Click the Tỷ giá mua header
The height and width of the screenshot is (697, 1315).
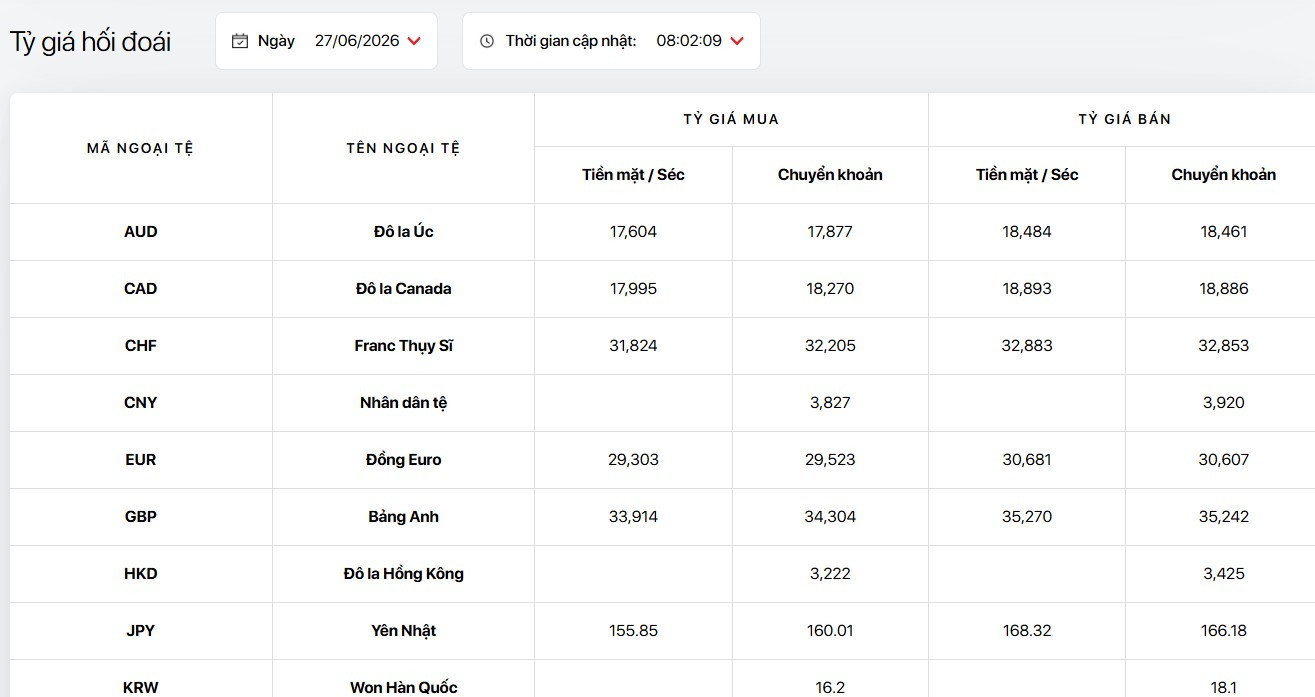731,119
